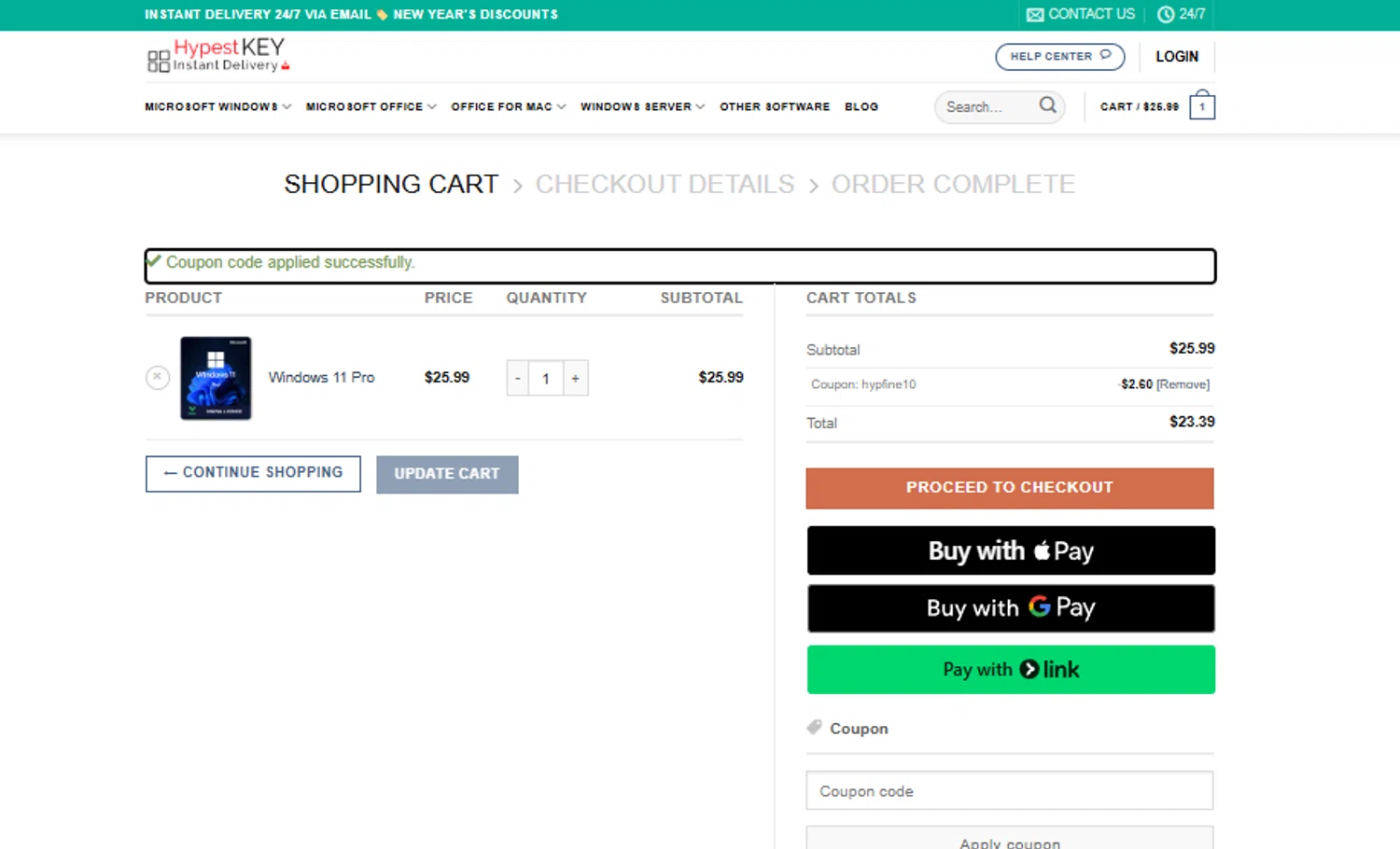1400x849 pixels.
Task: Open the HypestKEY logo home link
Action: tap(218, 55)
